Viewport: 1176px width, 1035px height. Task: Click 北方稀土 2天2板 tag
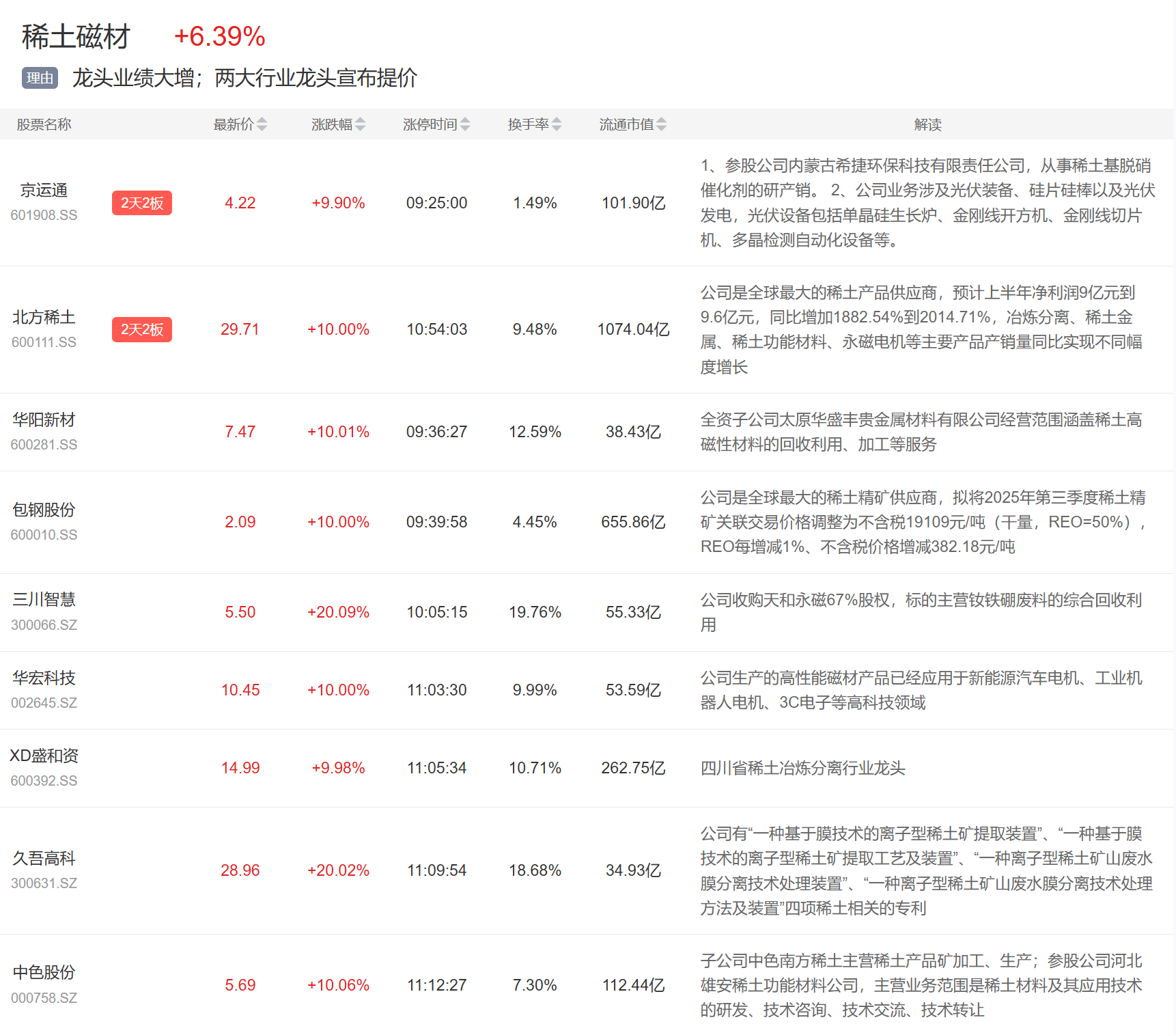click(x=142, y=329)
